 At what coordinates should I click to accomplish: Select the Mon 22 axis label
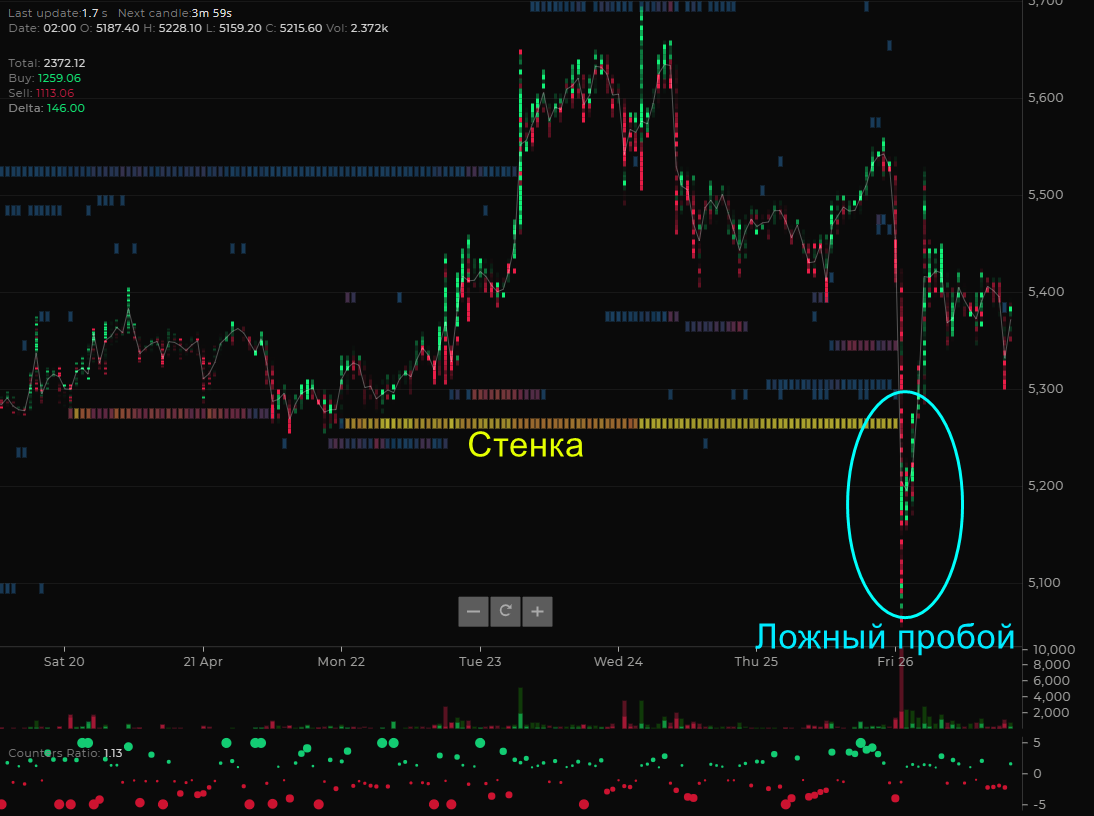tap(340, 661)
